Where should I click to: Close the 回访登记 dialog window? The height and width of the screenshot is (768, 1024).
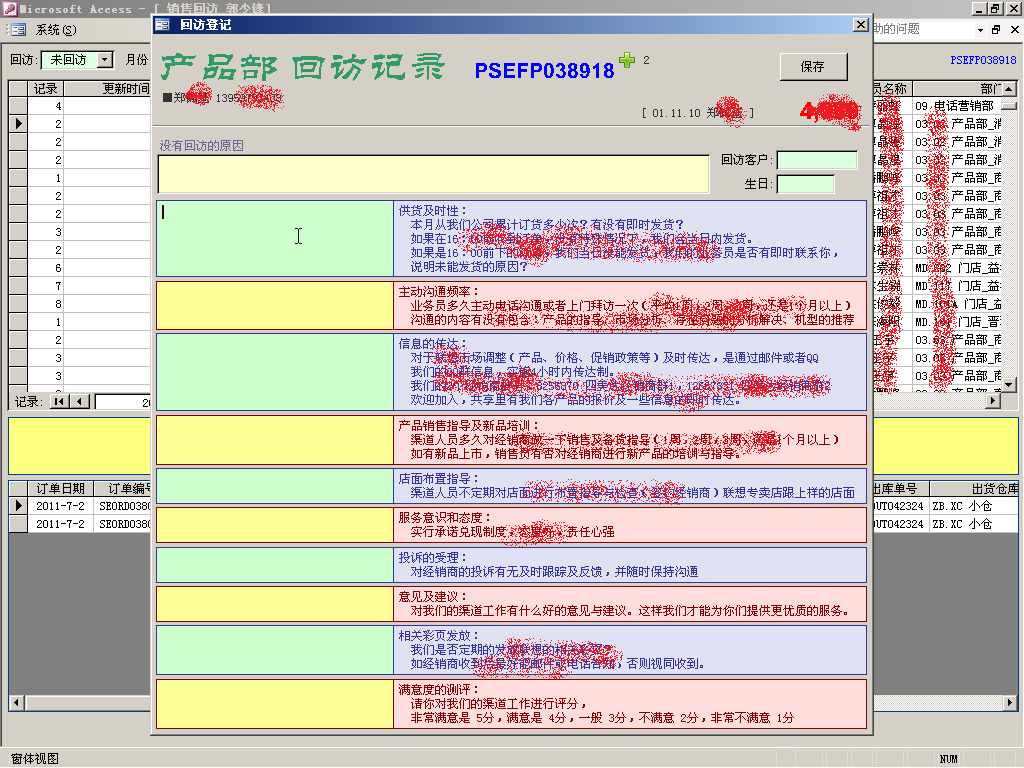(860, 25)
